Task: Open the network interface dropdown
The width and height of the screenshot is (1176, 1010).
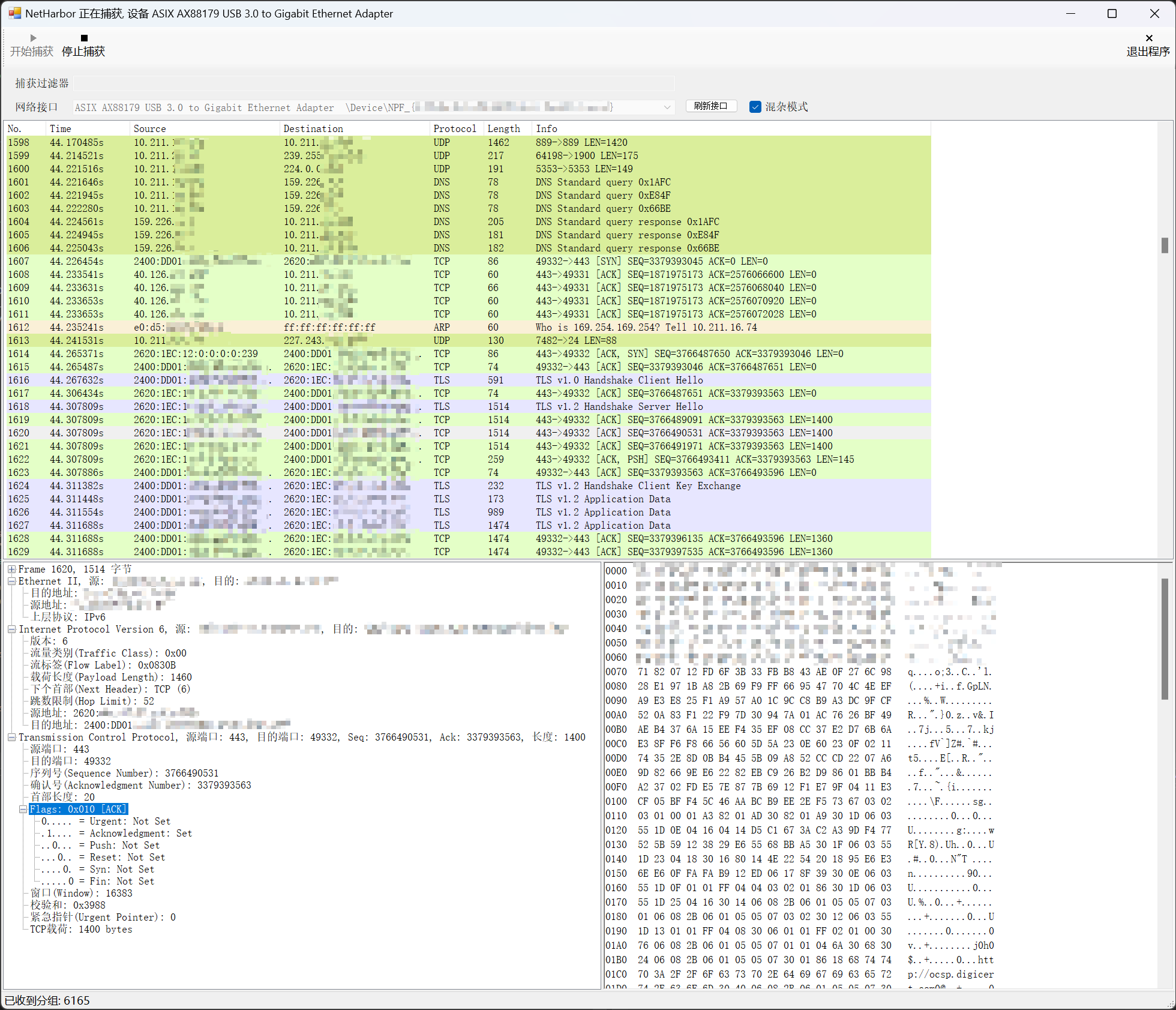Action: (x=667, y=107)
